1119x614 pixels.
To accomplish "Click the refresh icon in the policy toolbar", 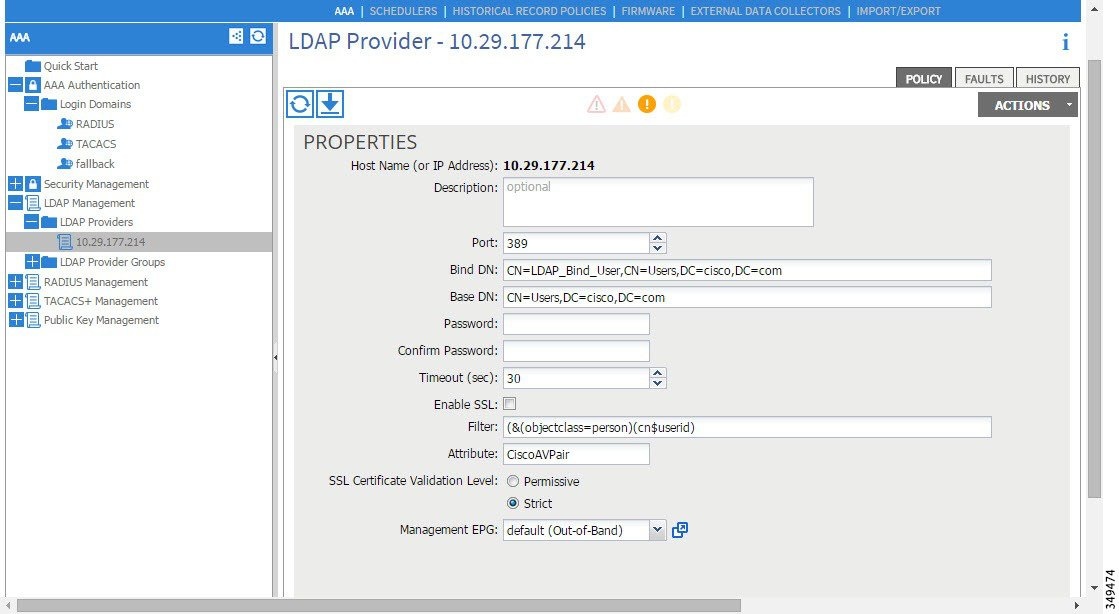I will 300,104.
